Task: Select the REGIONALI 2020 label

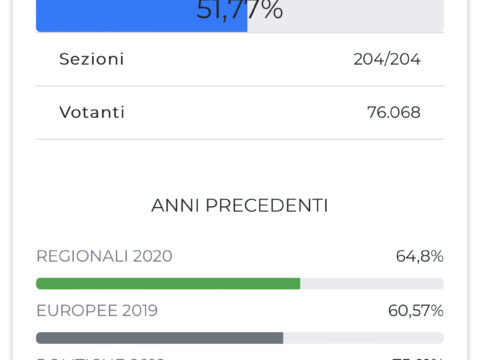Action: point(104,256)
